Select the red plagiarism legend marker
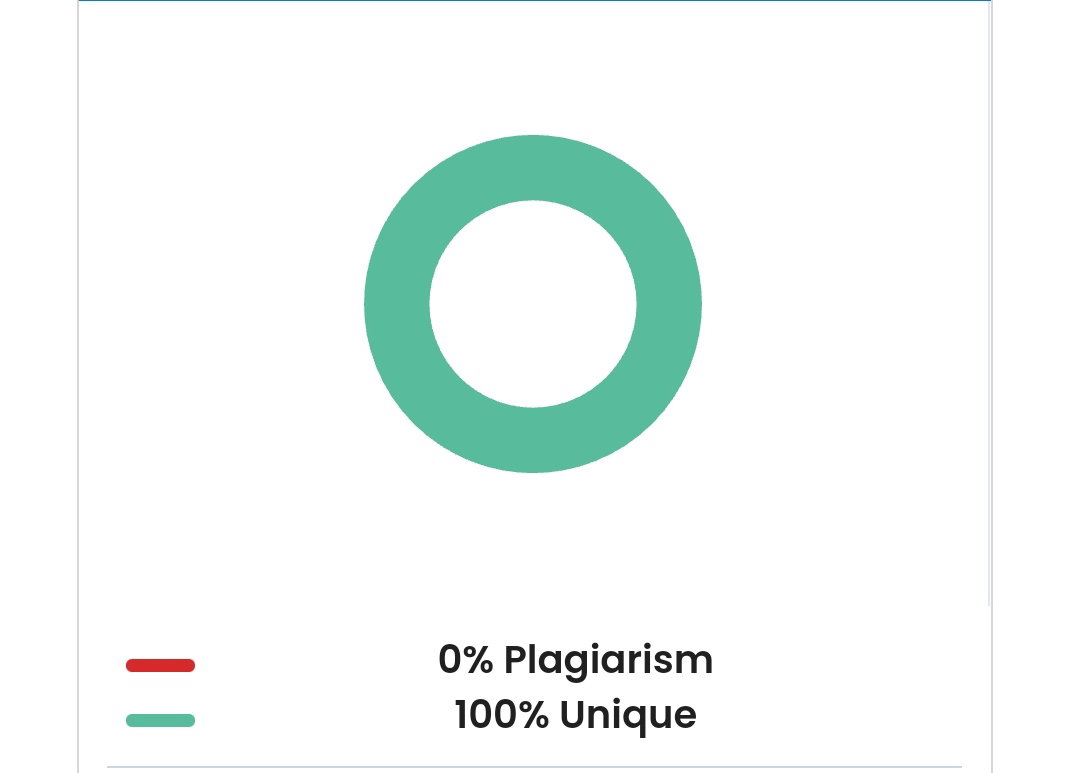This screenshot has height=773, width=1074. pyautogui.click(x=160, y=665)
